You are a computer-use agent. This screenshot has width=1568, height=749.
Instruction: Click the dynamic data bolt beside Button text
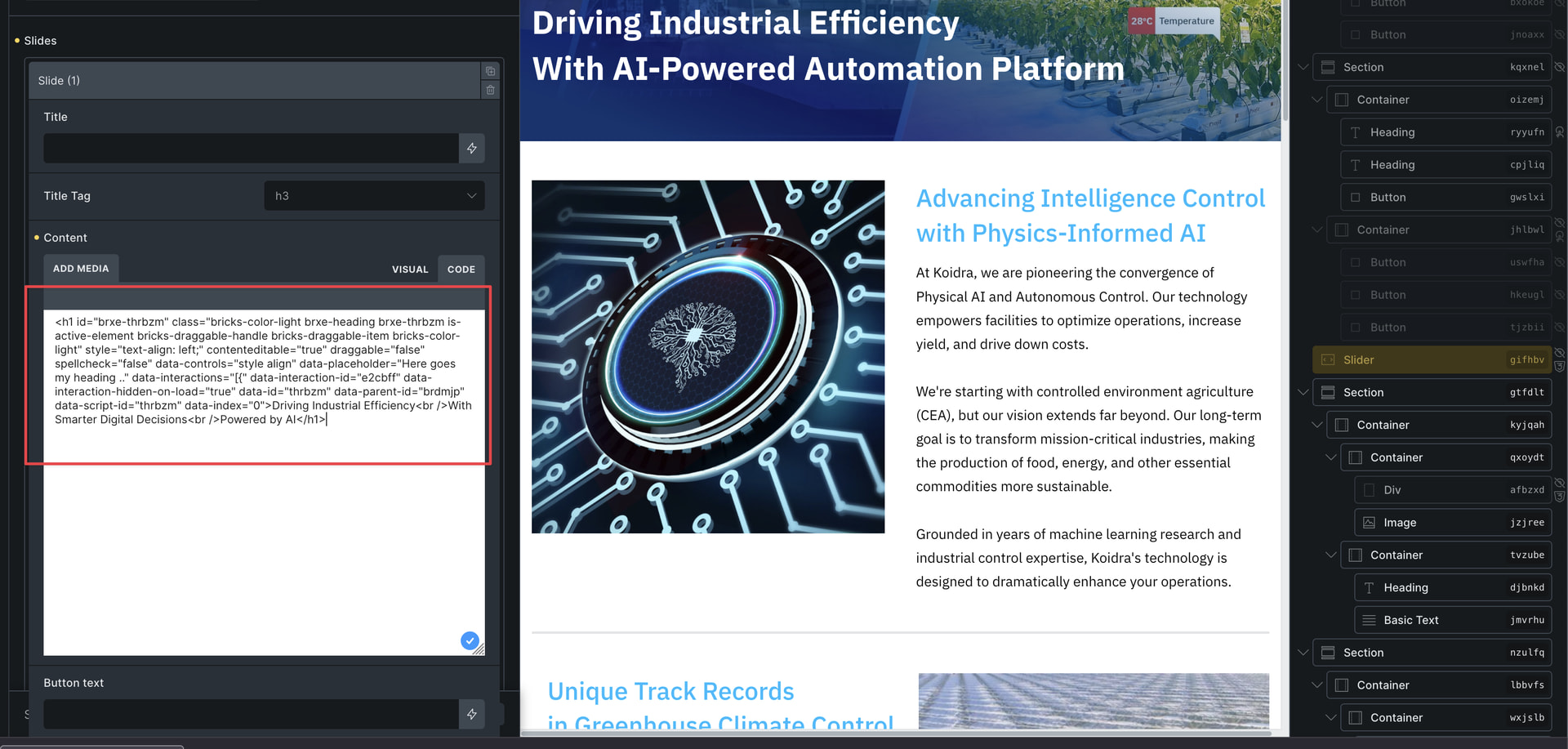(x=472, y=715)
